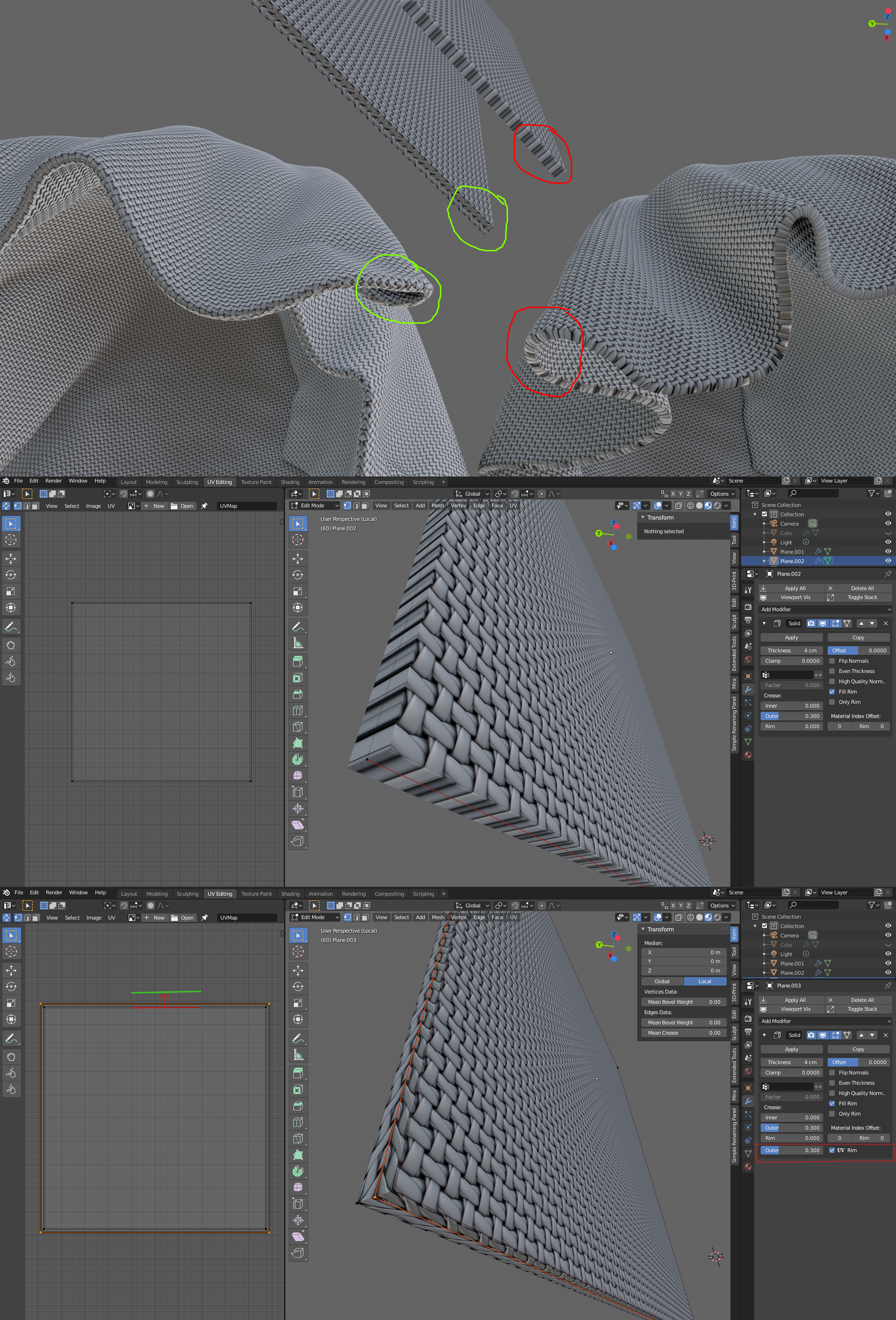Select the Grab tool in lower UV editor
This screenshot has width=896, height=1320.
pyautogui.click(x=11, y=1056)
